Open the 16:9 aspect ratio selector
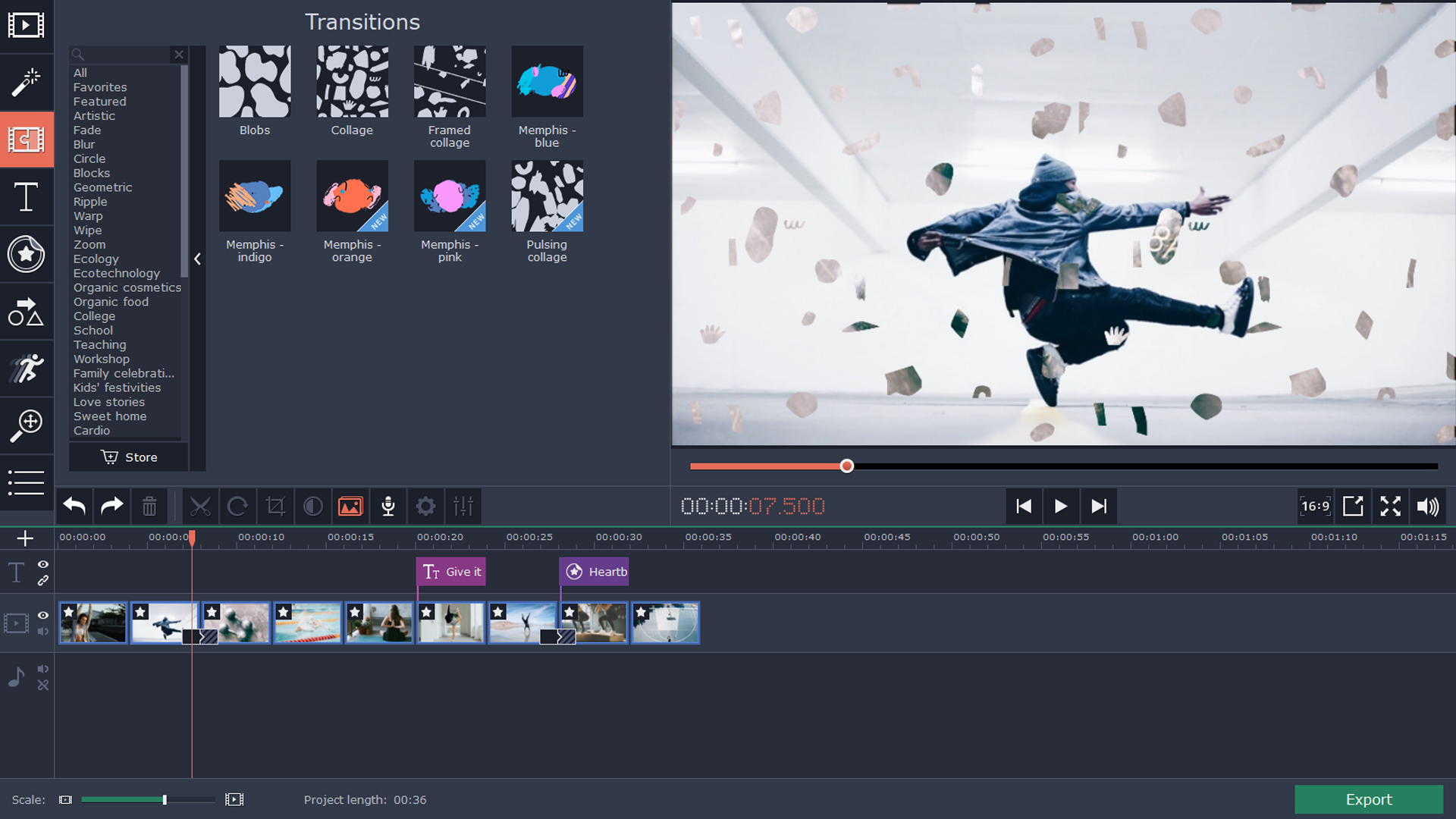 click(x=1315, y=506)
